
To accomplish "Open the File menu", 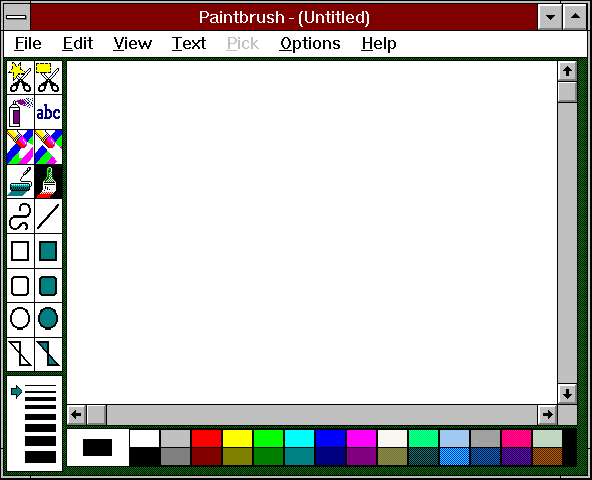I will [28, 43].
